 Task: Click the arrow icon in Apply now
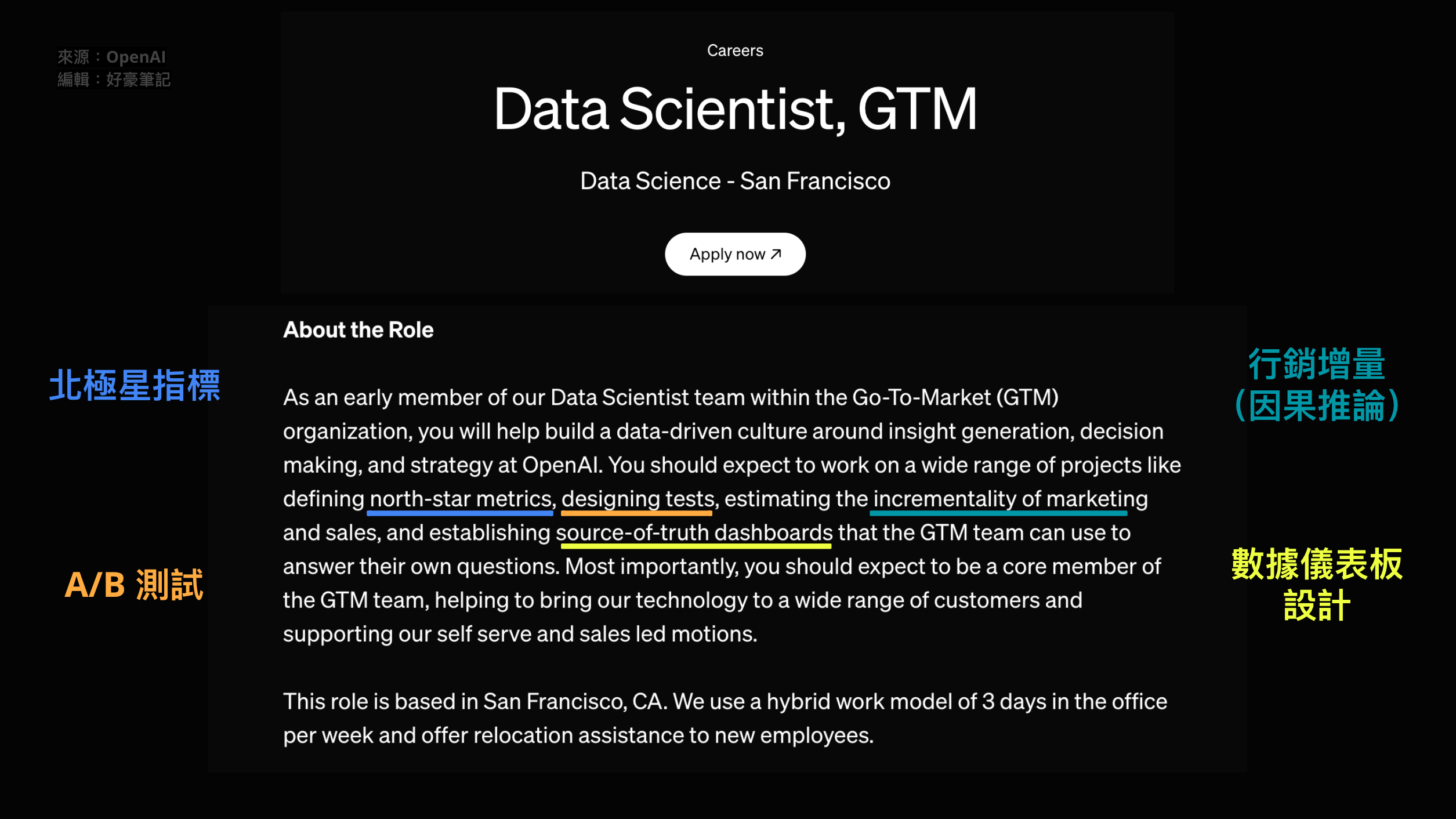pos(776,254)
